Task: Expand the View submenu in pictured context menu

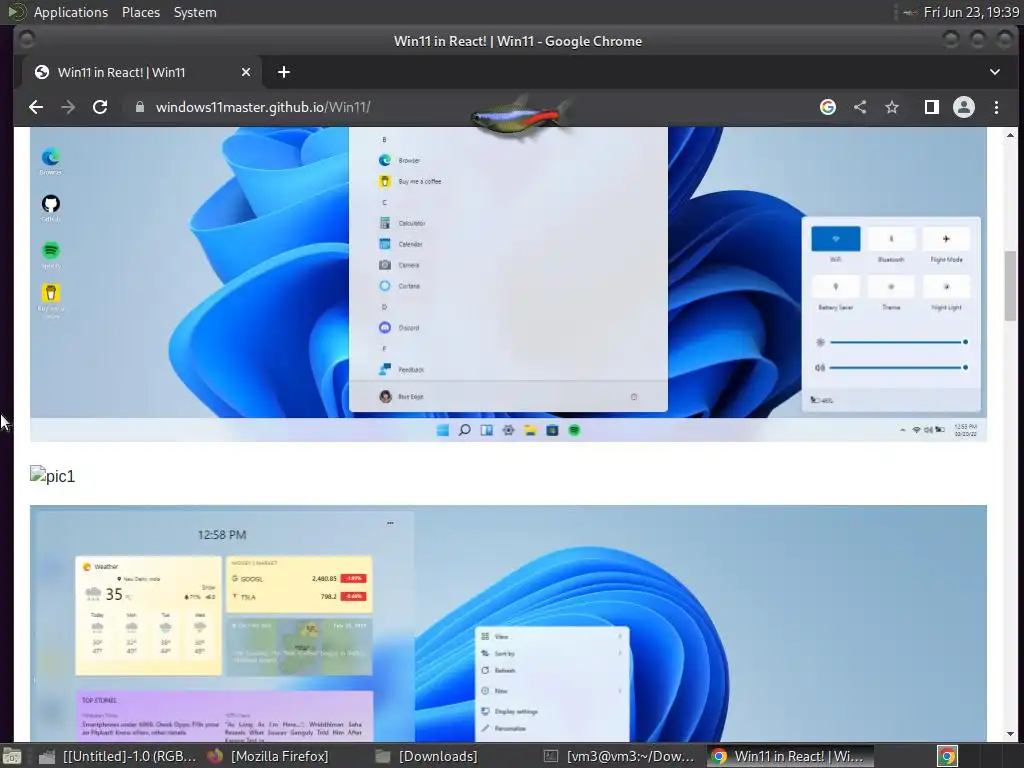Action: pyautogui.click(x=552, y=636)
